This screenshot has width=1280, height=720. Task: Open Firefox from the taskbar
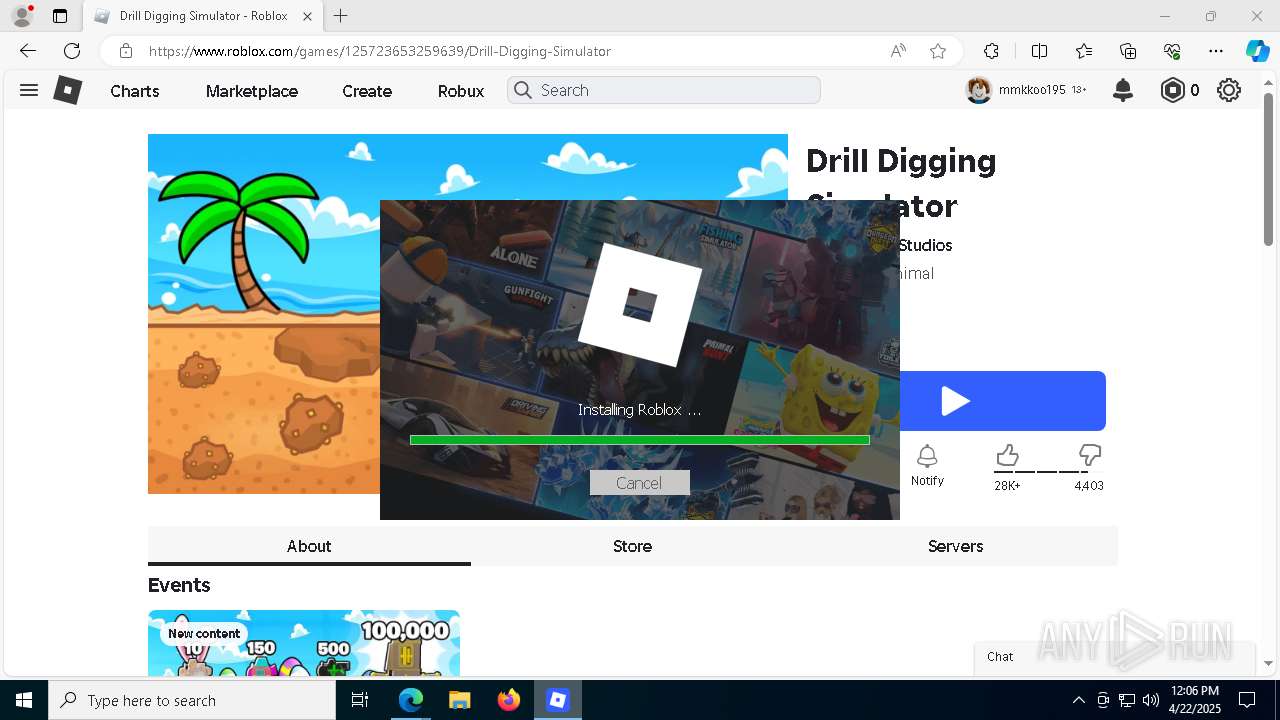pyautogui.click(x=509, y=700)
